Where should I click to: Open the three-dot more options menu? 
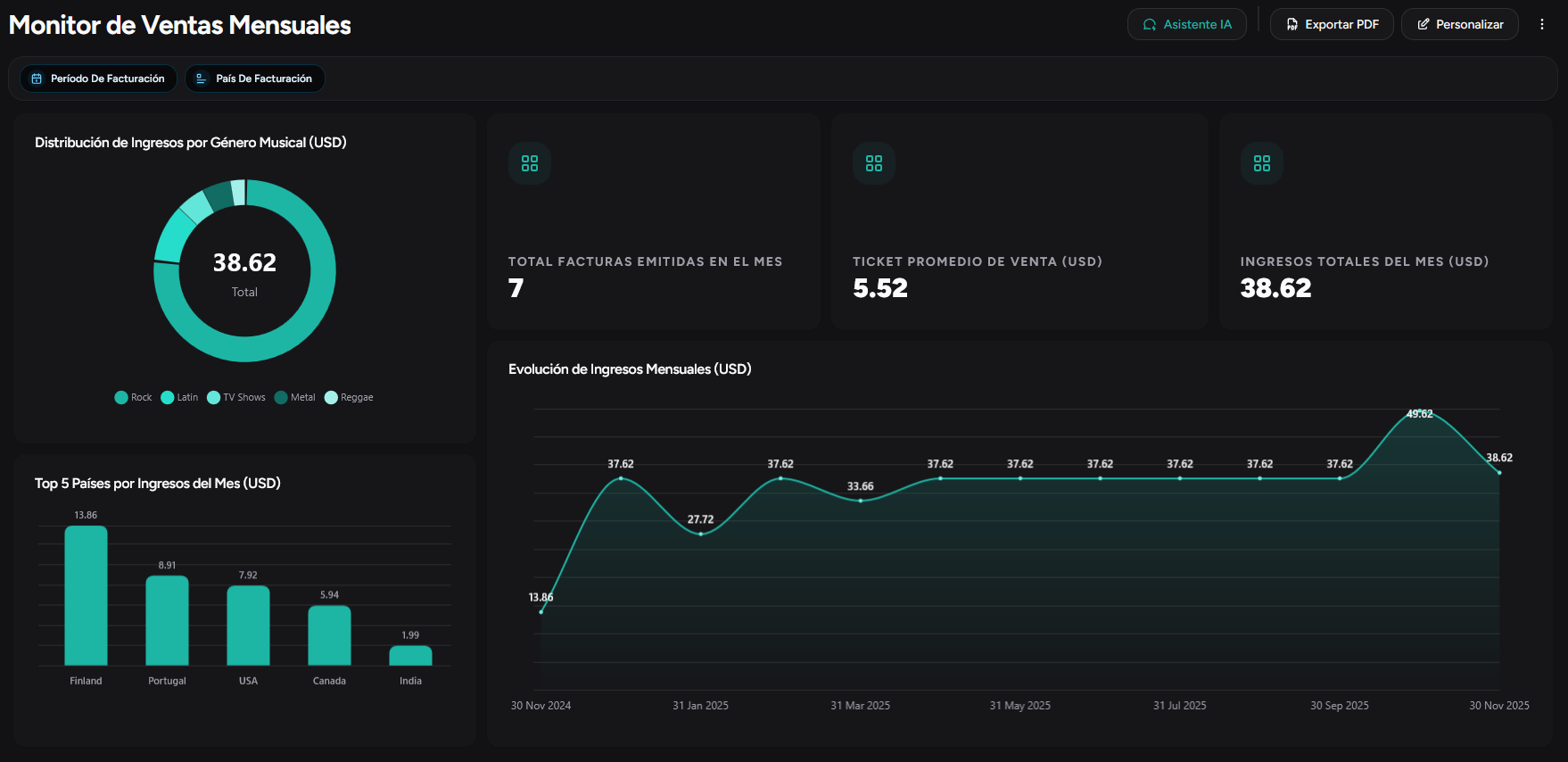[x=1541, y=24]
